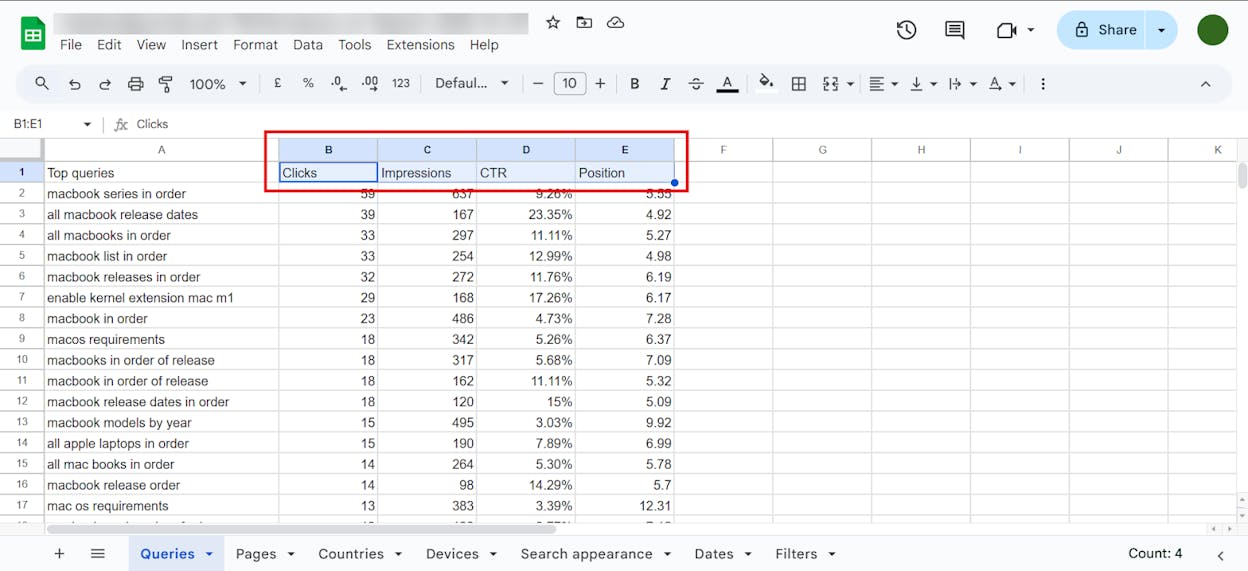Open the Share options dropdown arrow
The image size is (1248, 571).
1161,30
